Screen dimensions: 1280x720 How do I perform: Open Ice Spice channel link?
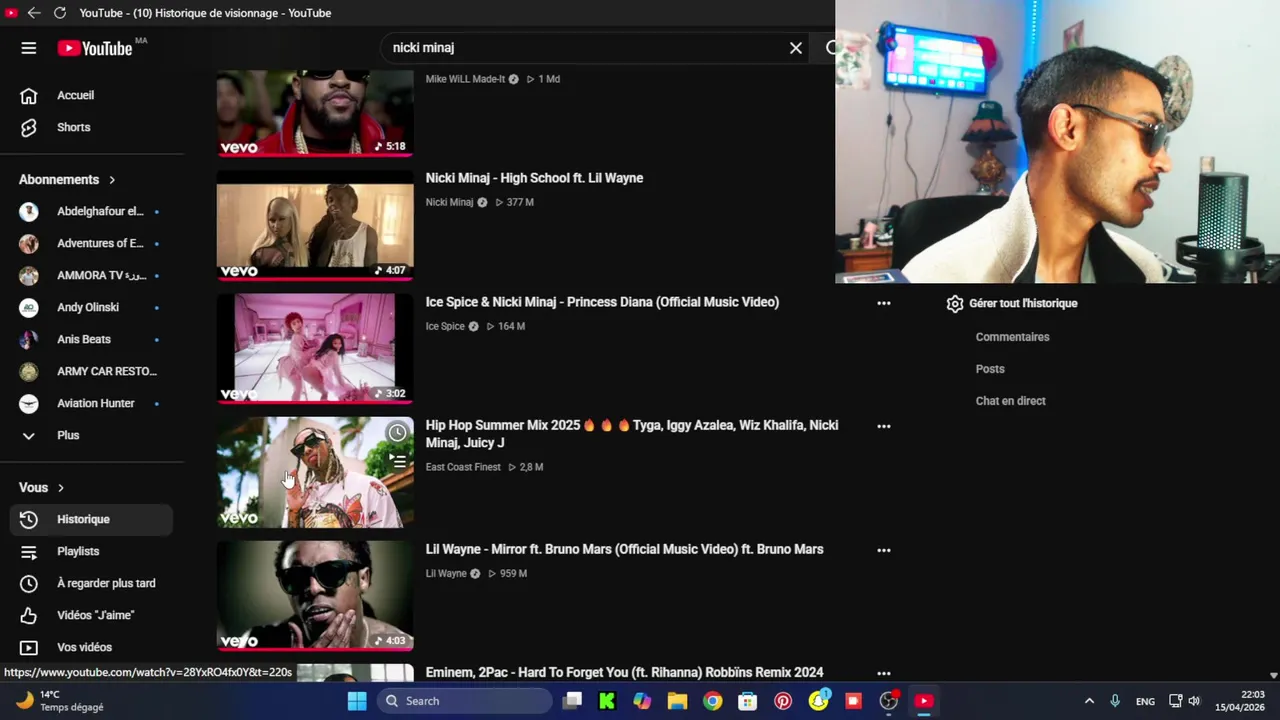coord(445,326)
